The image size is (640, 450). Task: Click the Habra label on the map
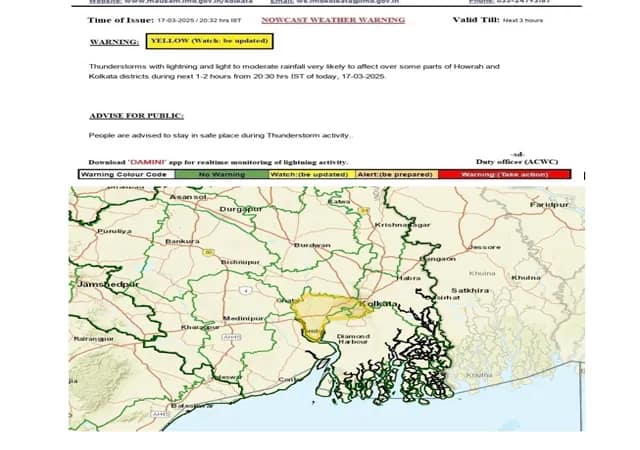(409, 278)
